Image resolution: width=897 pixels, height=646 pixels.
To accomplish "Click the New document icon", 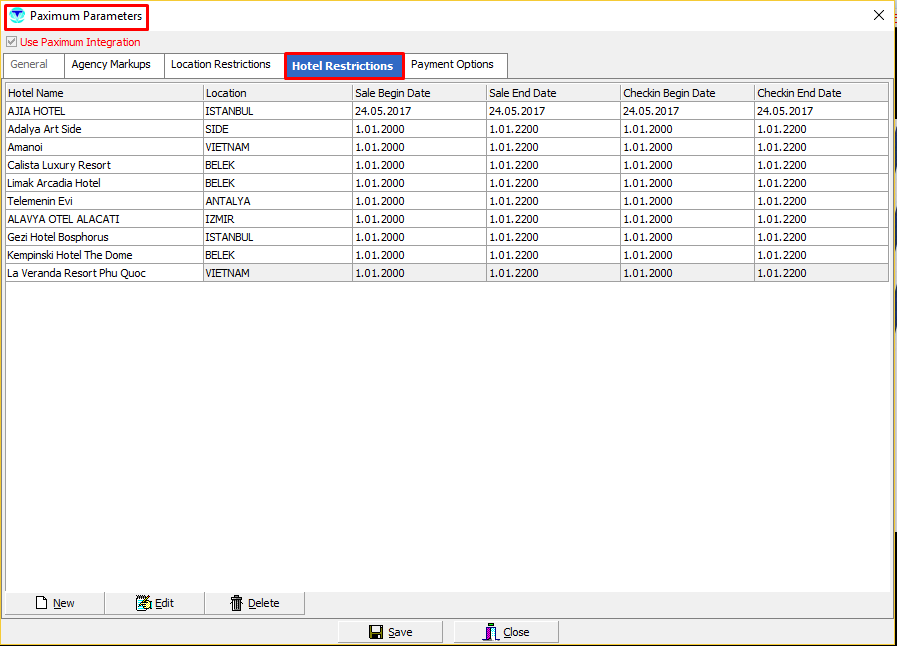I will pos(41,603).
